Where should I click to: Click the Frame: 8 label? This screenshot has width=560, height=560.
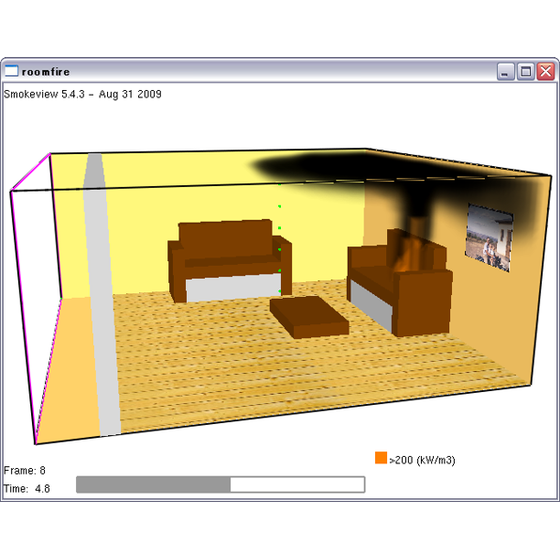tap(25, 470)
